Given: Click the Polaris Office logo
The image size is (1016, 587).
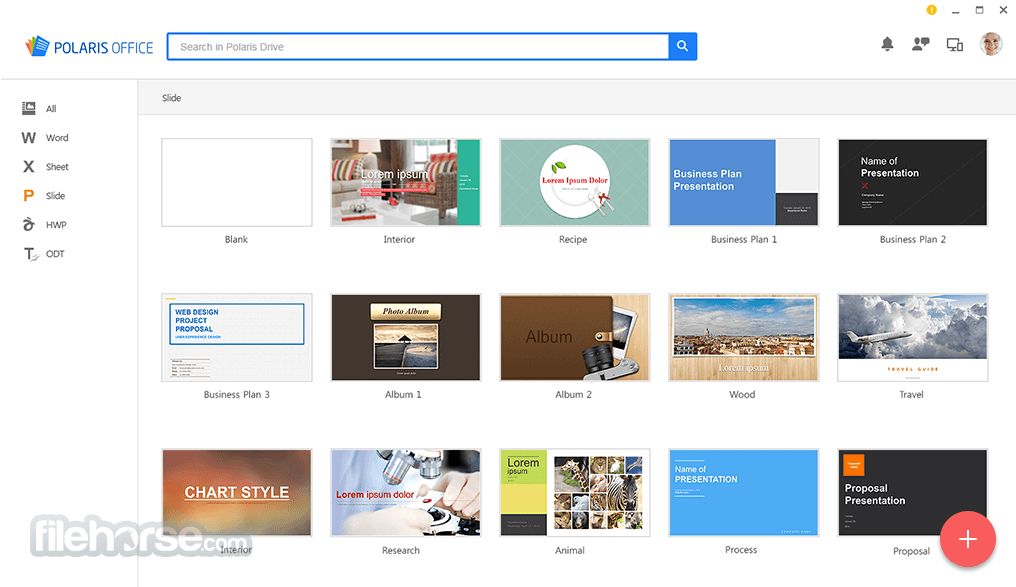Looking at the screenshot, I should click(89, 47).
